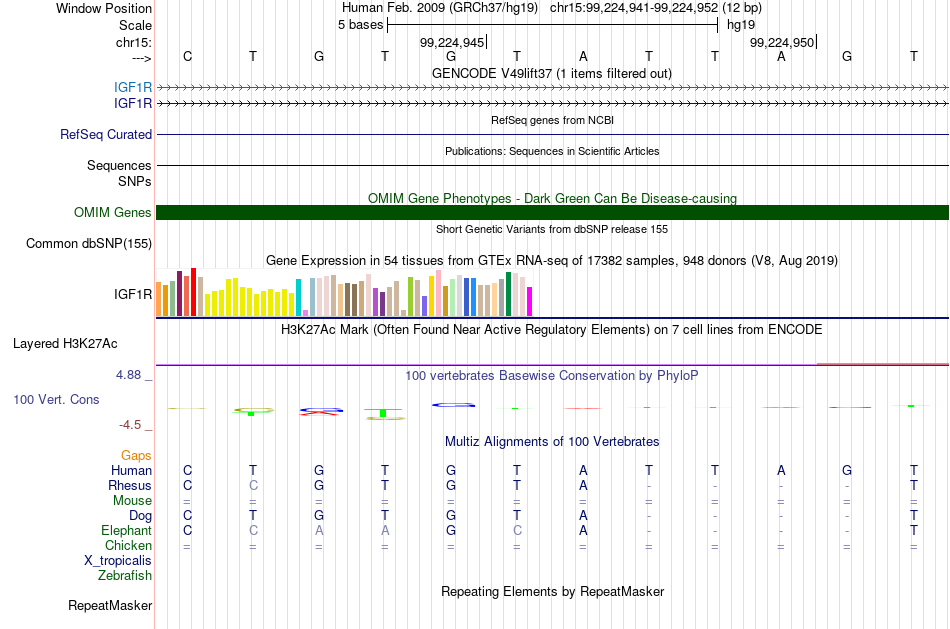The width and height of the screenshot is (950, 629).
Task: Click the 100 Vert. Cons track label
Action: click(56, 399)
